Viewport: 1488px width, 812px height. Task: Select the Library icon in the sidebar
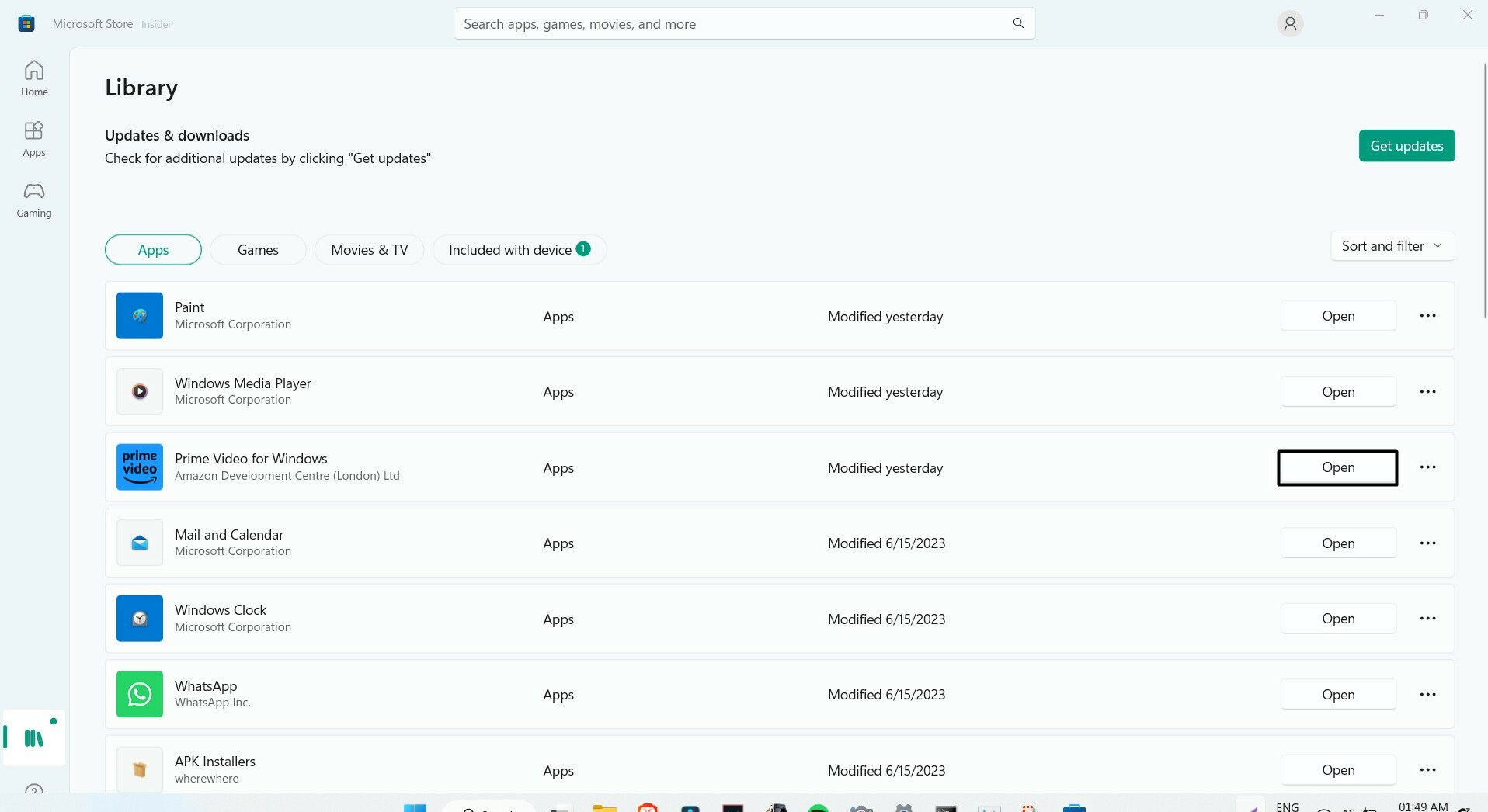click(x=34, y=737)
